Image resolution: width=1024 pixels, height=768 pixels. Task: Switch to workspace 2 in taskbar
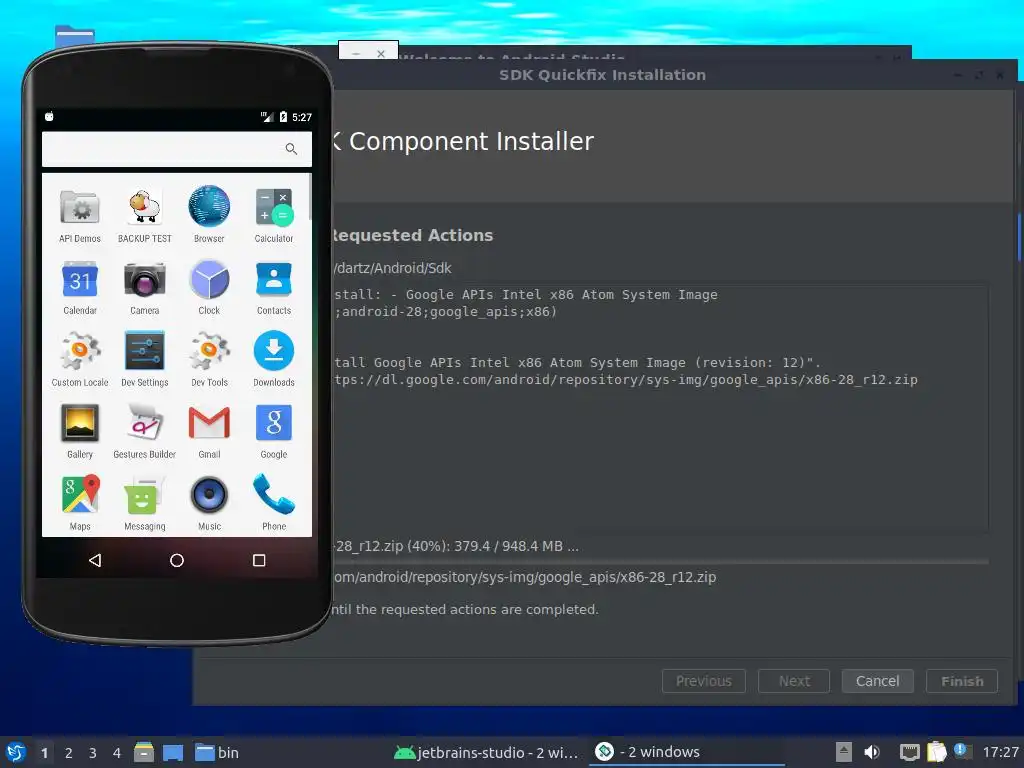click(69, 753)
